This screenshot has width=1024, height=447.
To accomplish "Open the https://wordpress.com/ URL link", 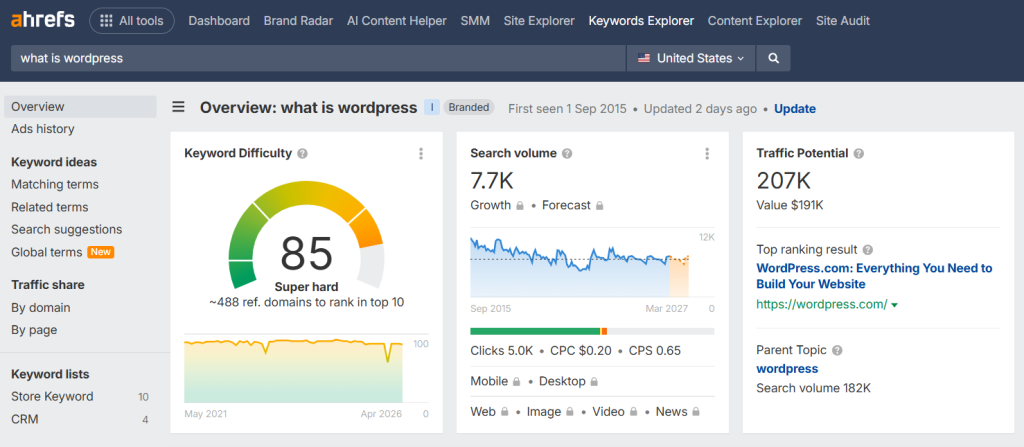I will pos(822,304).
